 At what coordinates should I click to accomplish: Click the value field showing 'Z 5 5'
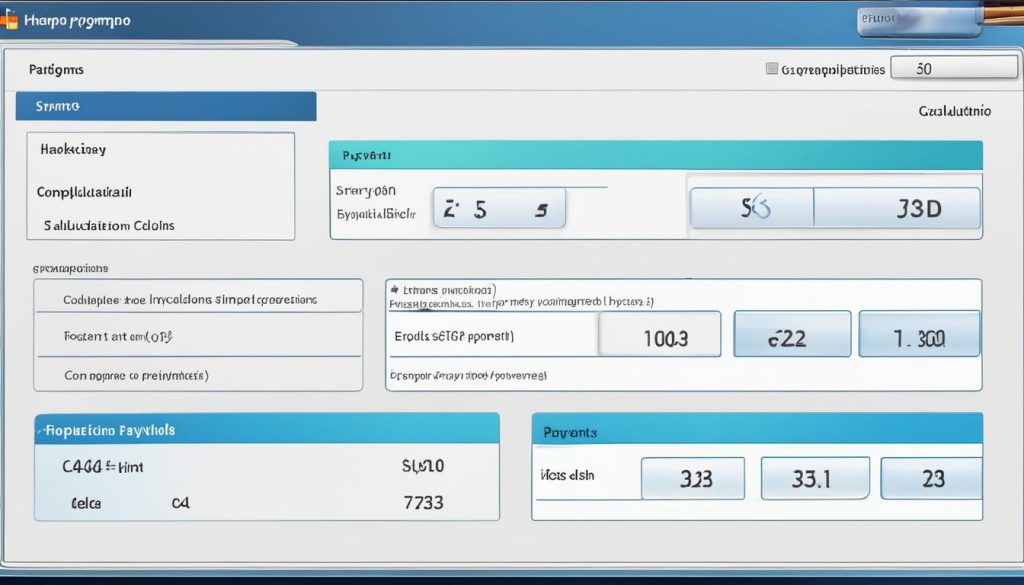(499, 209)
